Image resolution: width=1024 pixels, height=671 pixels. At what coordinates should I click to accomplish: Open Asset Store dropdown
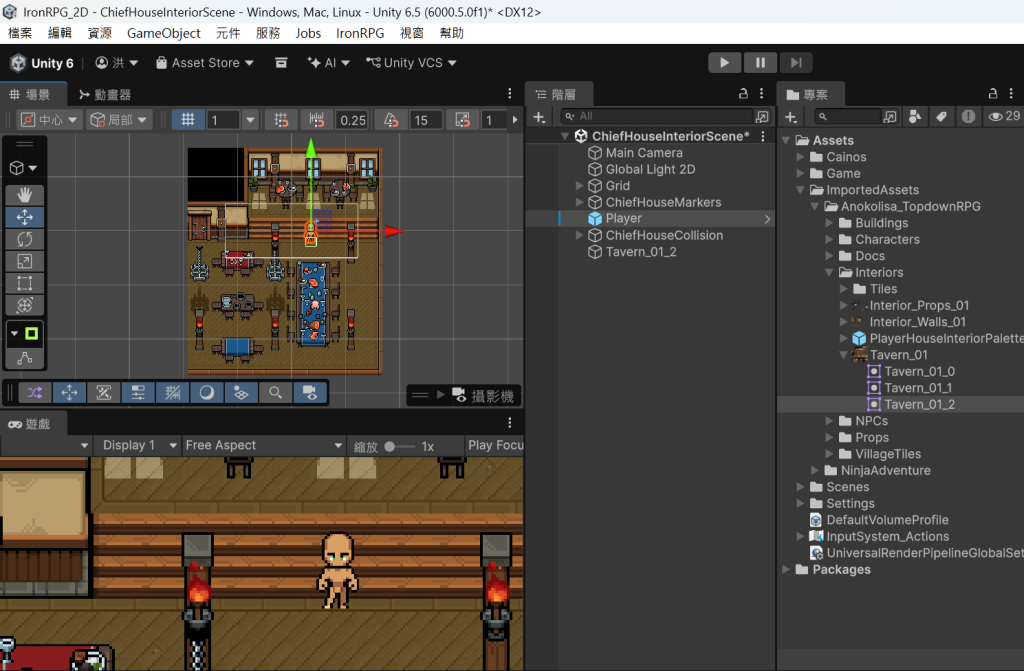[x=204, y=63]
